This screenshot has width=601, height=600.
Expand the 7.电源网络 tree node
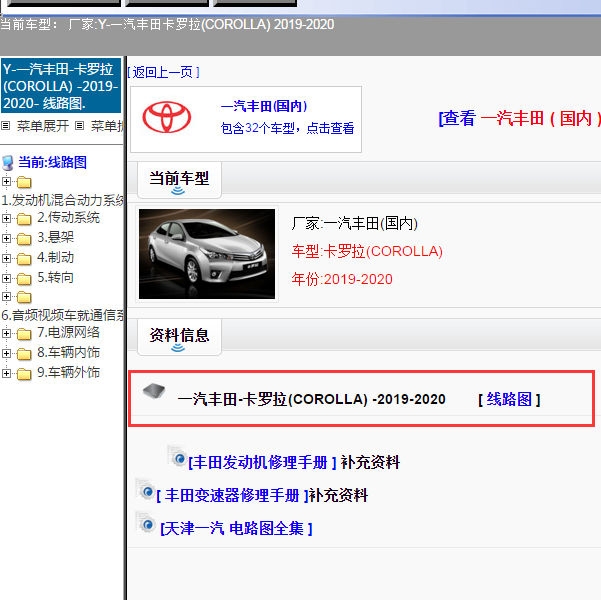6,334
